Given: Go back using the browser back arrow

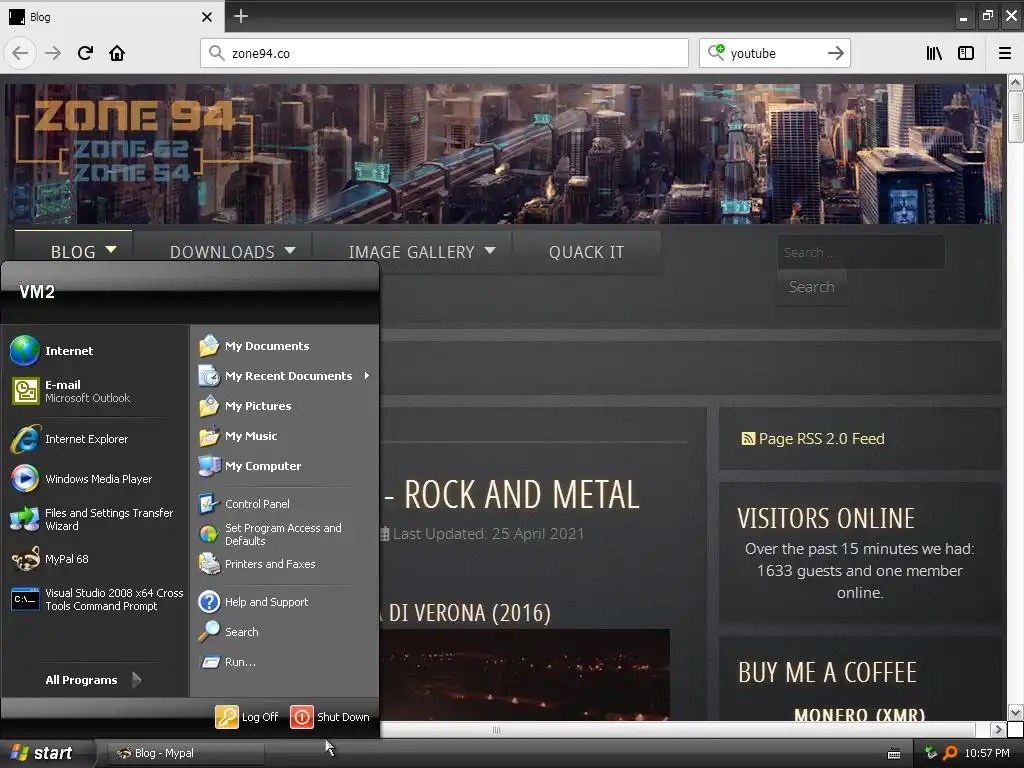Looking at the screenshot, I should (x=20, y=53).
